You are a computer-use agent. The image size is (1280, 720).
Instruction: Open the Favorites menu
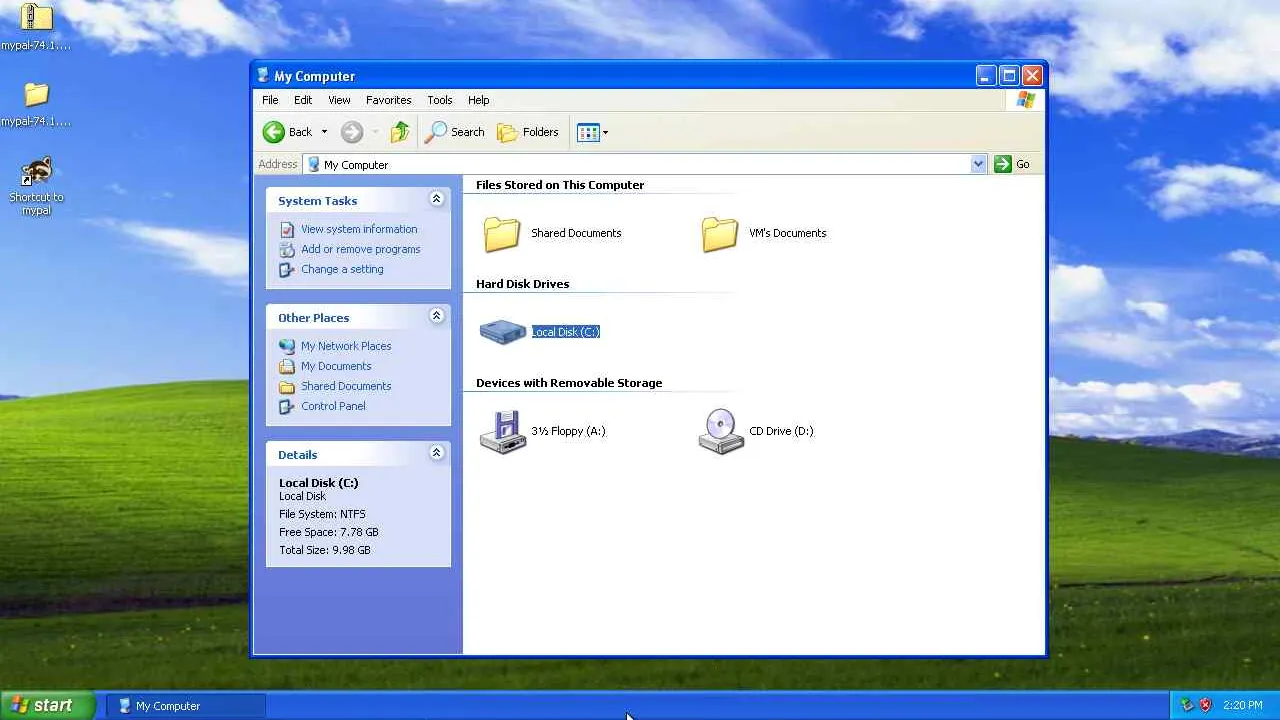pyautogui.click(x=388, y=100)
